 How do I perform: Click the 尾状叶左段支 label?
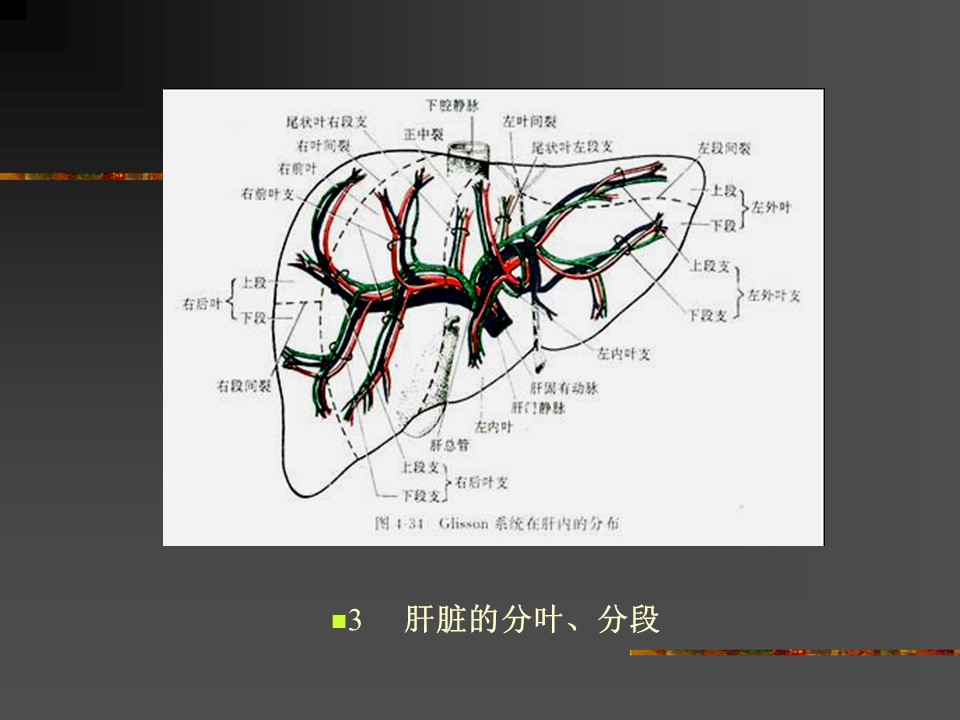[572, 146]
